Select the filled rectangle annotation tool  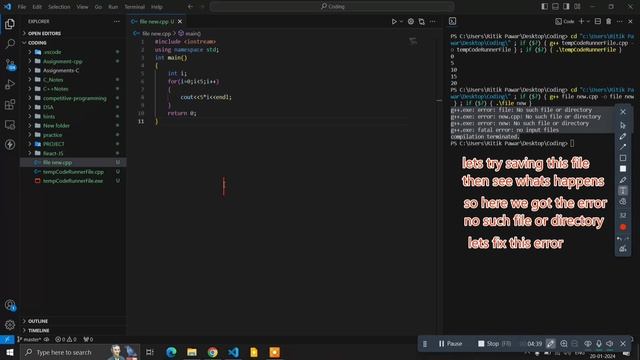pyautogui.click(x=622, y=169)
